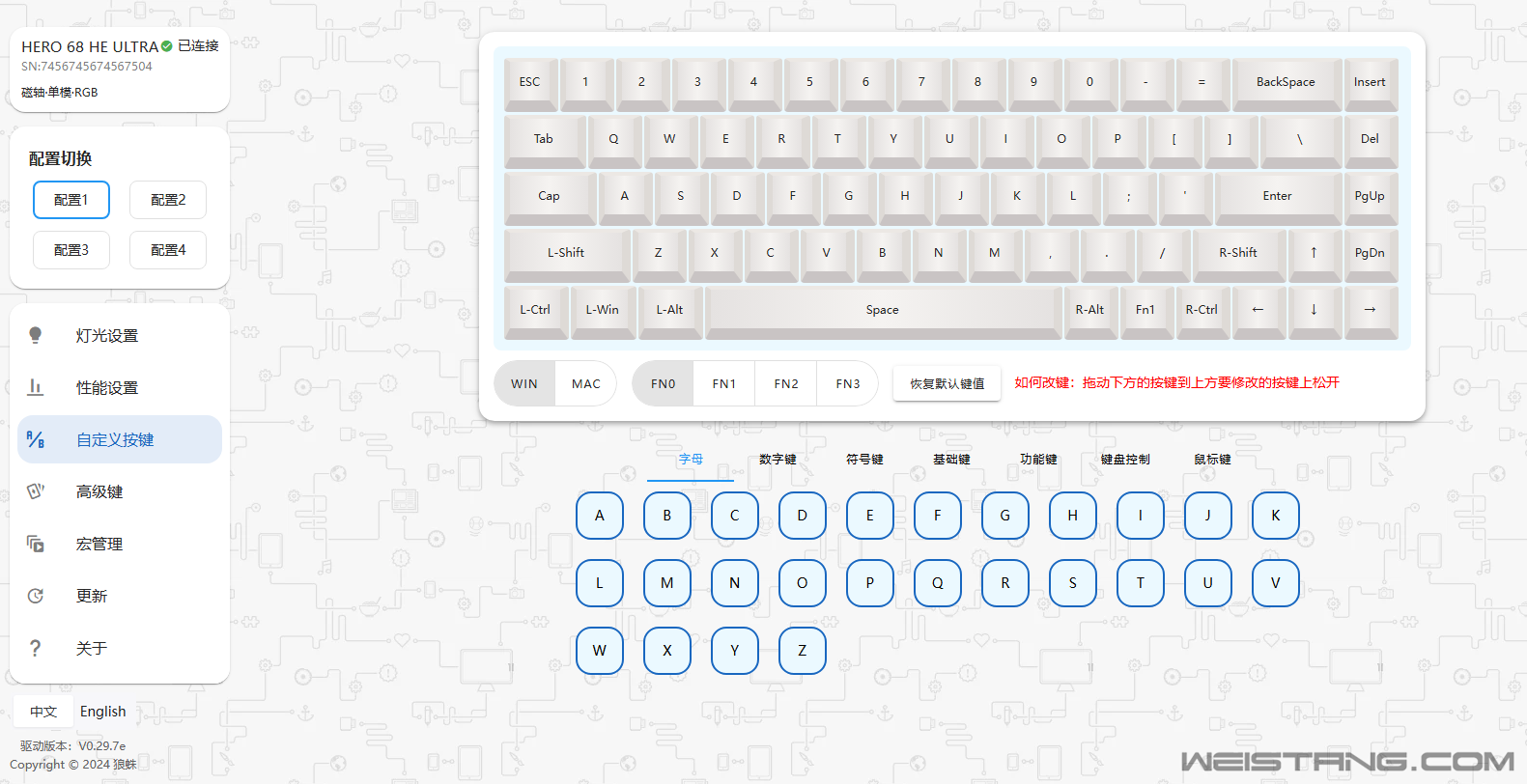
Task: Select the up arrow key on keyboard
Action: coord(1314,255)
